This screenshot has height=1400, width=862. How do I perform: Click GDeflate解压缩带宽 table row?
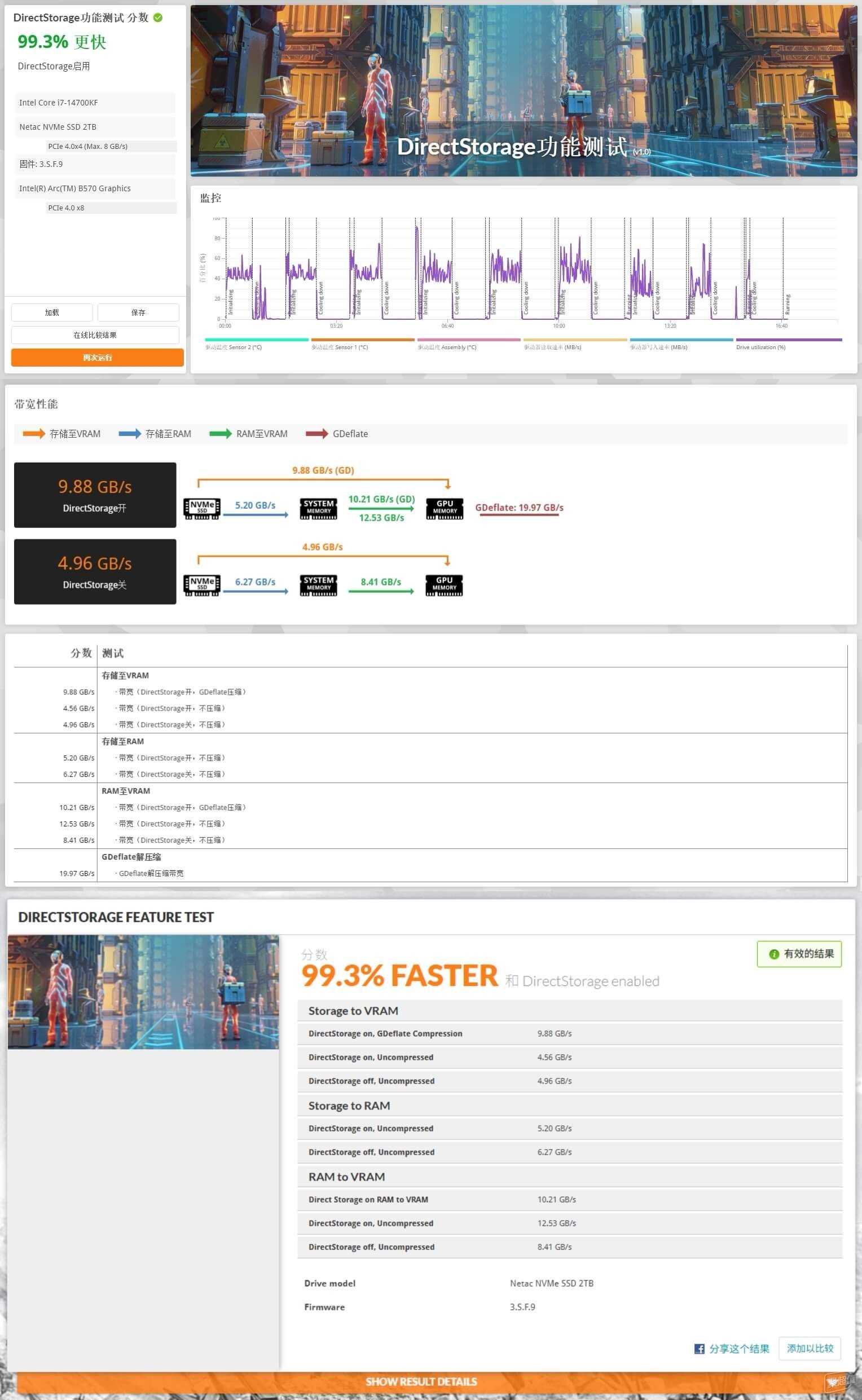coord(430,873)
